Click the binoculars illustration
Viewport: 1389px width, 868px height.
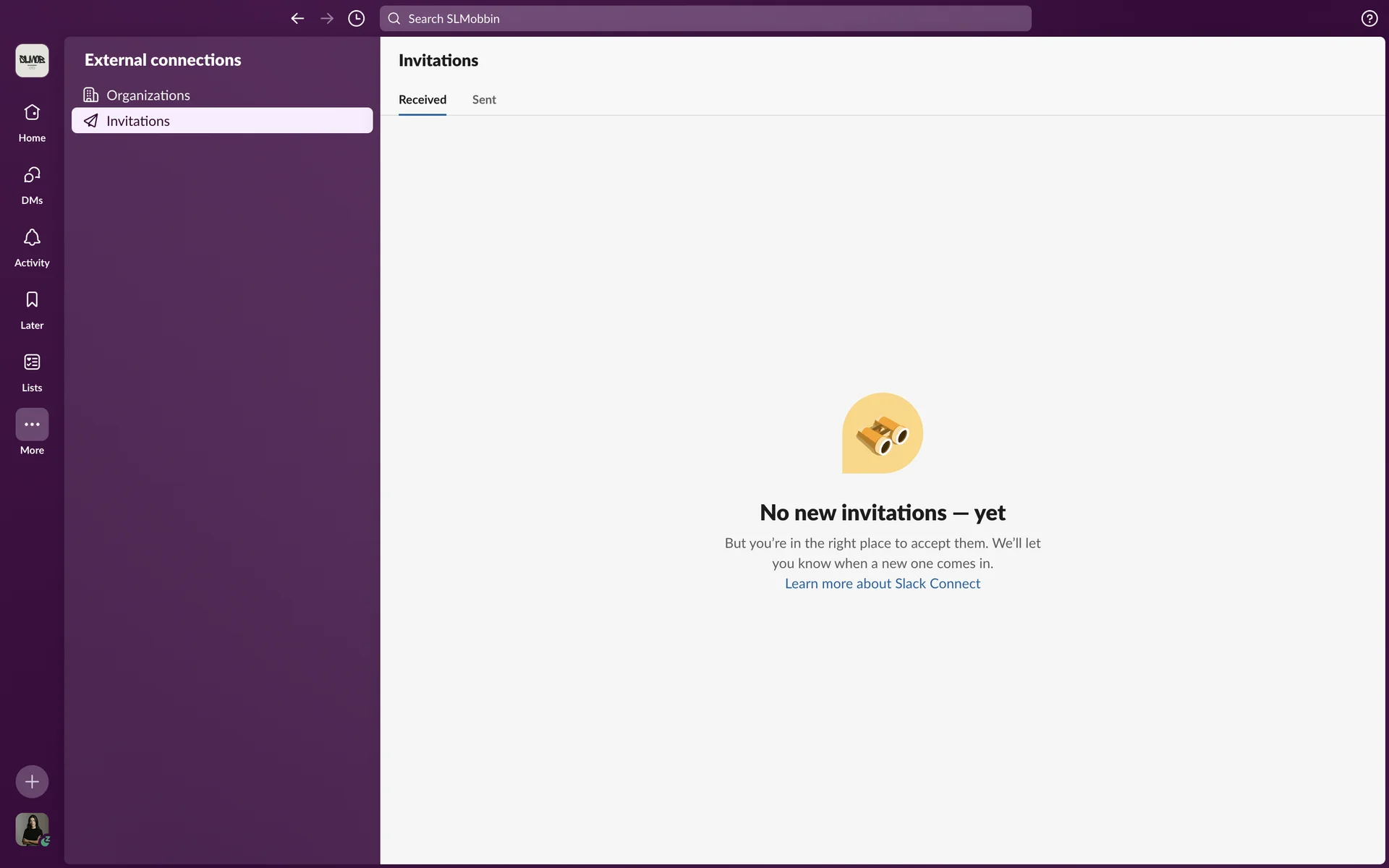pyautogui.click(x=883, y=434)
